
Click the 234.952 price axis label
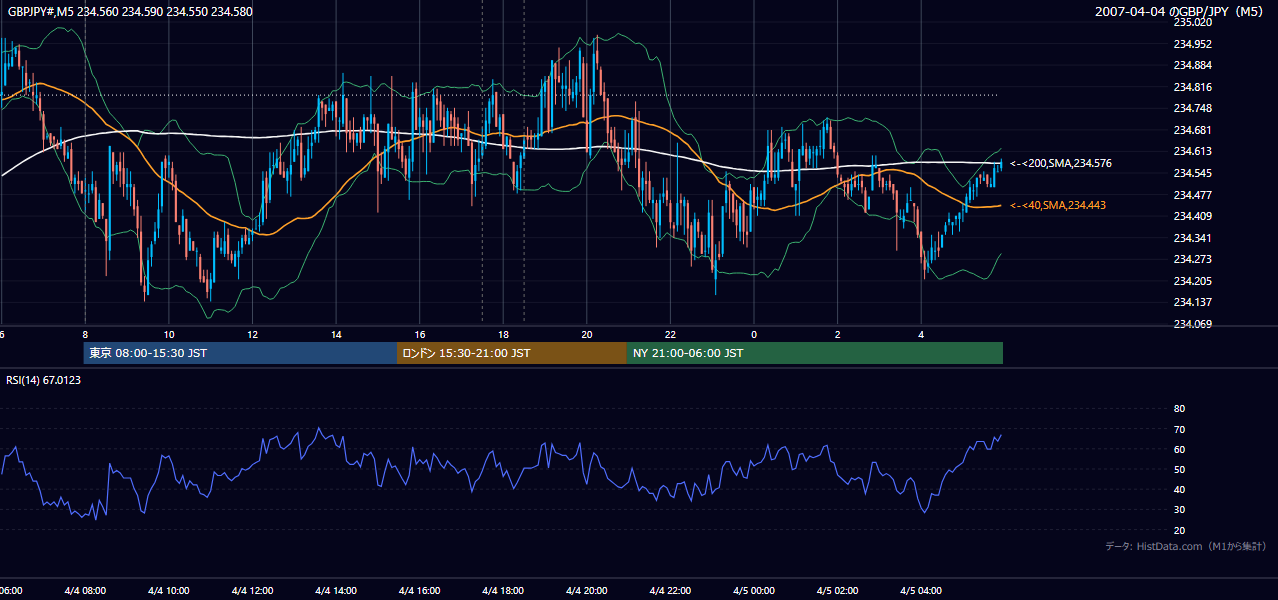tap(1193, 44)
